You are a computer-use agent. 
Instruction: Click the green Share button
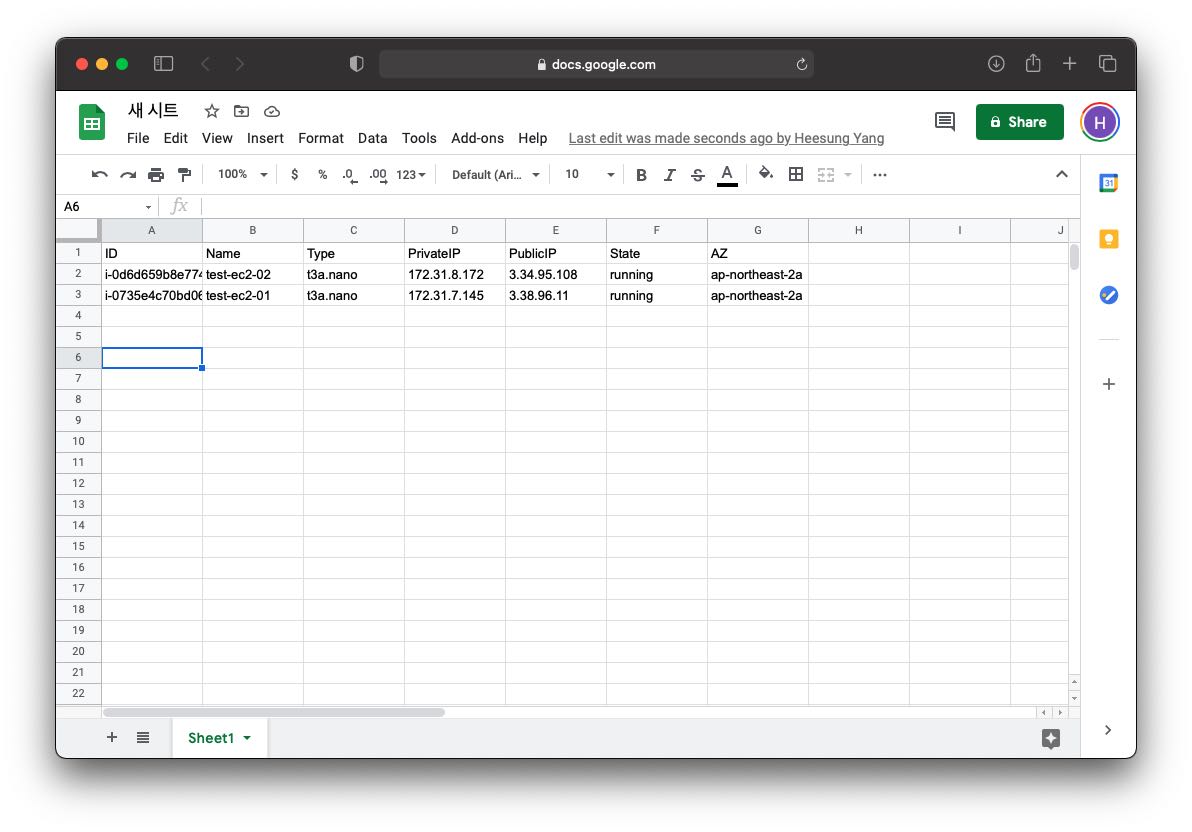point(1019,122)
